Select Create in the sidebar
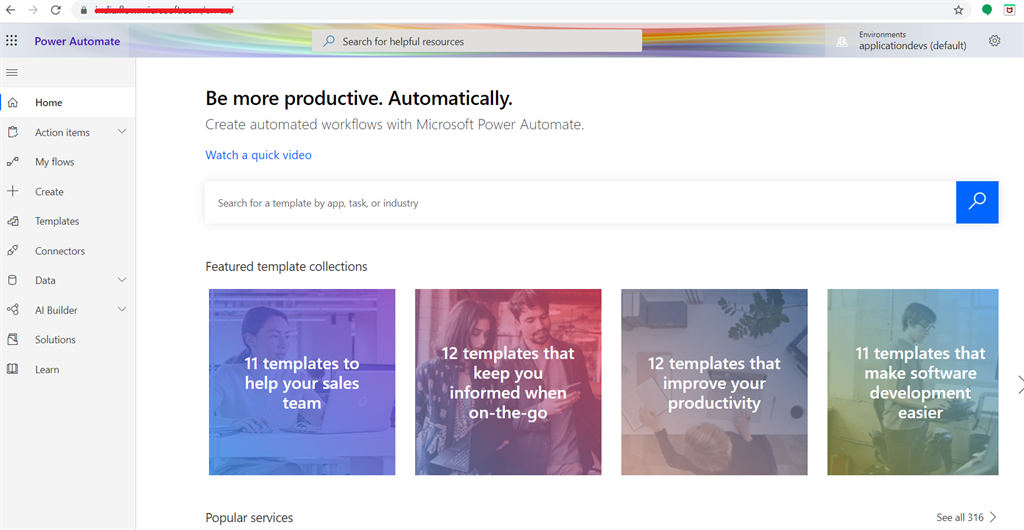This screenshot has width=1024, height=530. click(49, 192)
